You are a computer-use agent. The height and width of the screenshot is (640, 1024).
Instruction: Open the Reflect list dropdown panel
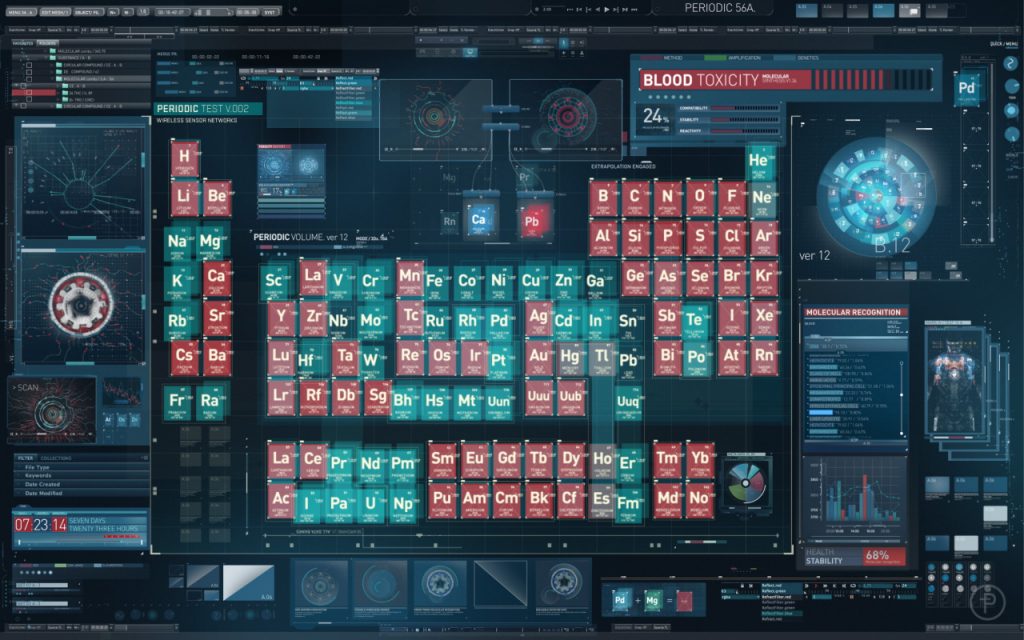coord(355,98)
